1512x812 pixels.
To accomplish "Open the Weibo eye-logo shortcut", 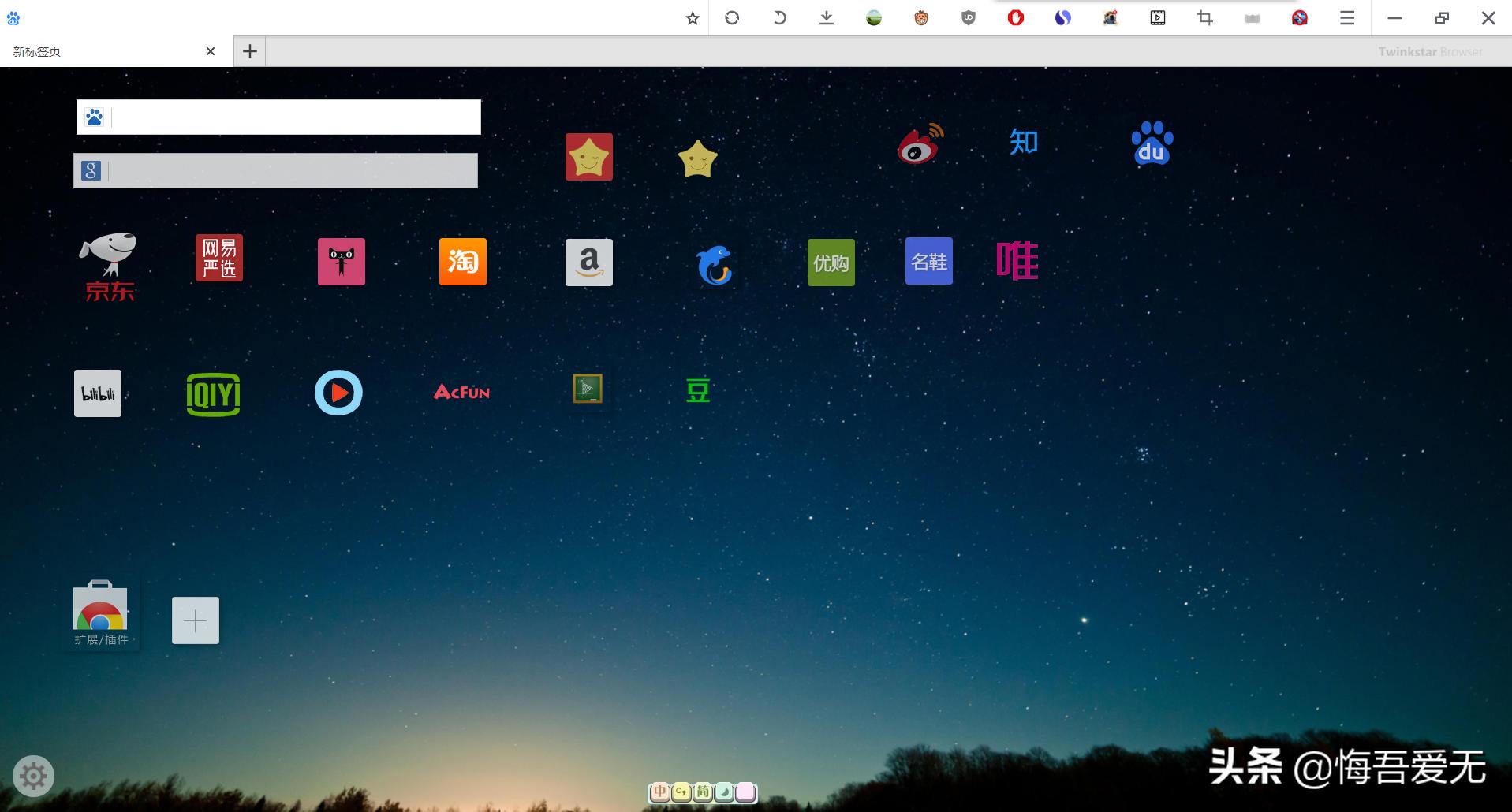I will 920,143.
